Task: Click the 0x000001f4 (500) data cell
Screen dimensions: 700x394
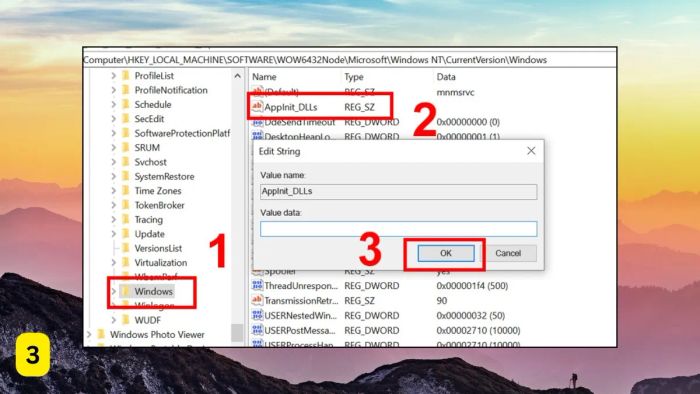Action: [472, 286]
